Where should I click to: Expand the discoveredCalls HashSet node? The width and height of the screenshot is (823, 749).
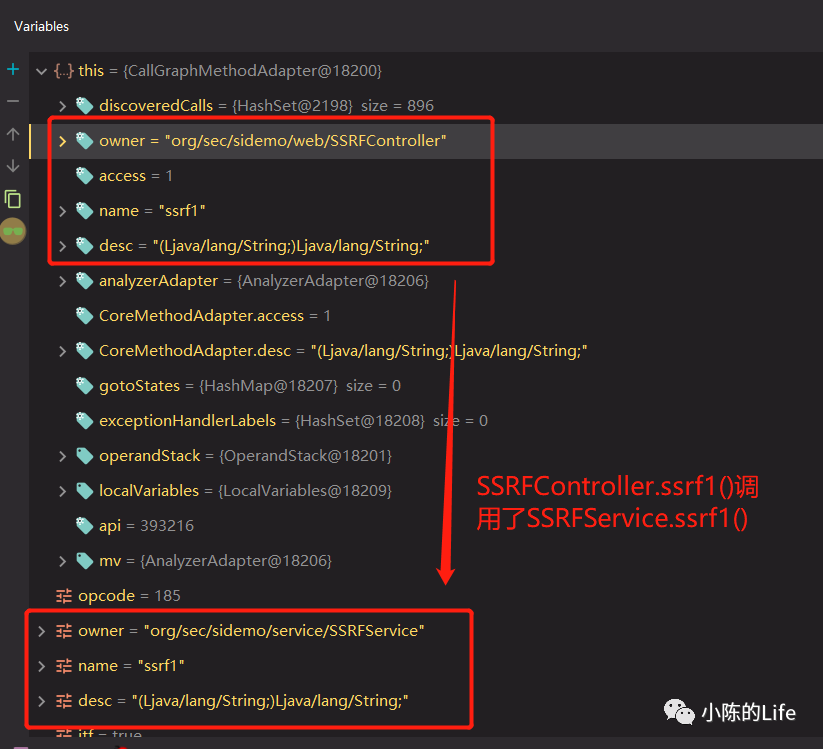[62, 106]
